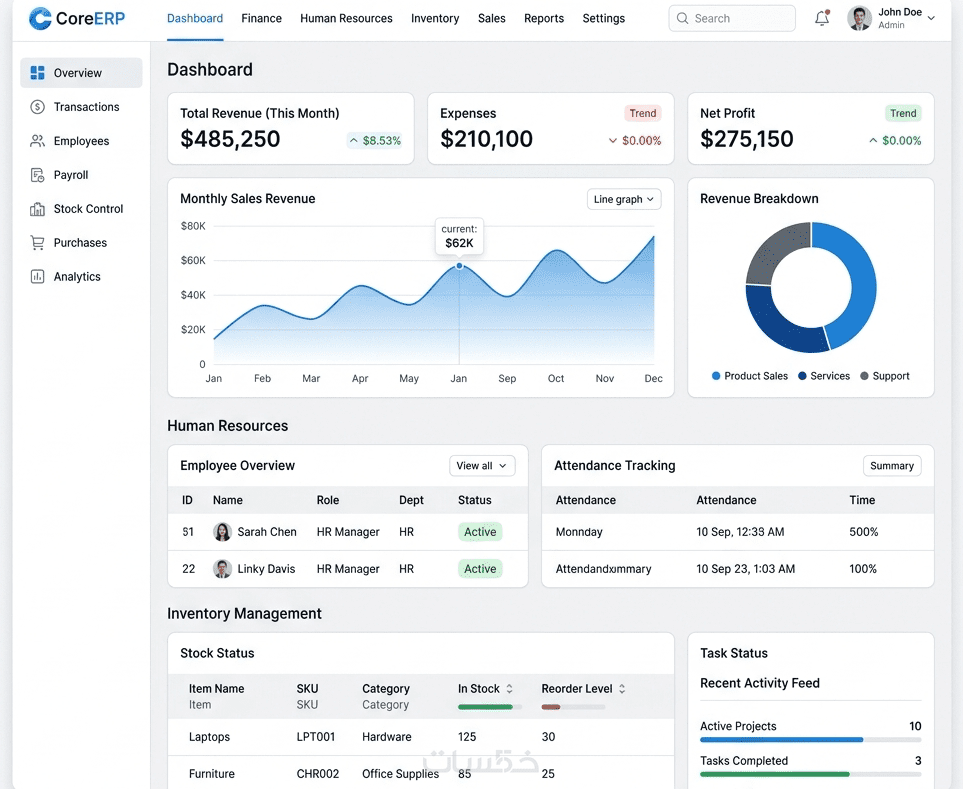963x789 pixels.
Task: Open the Human Resources menu
Action: click(x=346, y=18)
